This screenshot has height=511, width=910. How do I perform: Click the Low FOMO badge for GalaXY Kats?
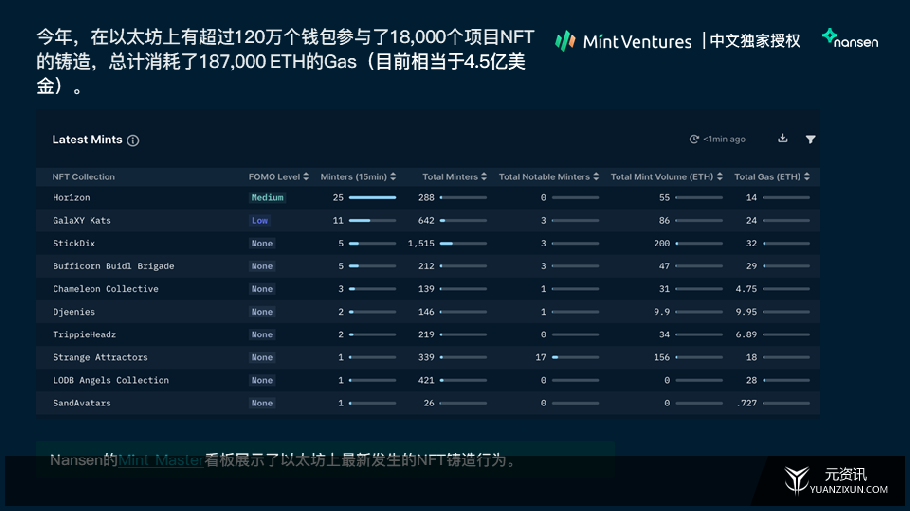click(259, 221)
